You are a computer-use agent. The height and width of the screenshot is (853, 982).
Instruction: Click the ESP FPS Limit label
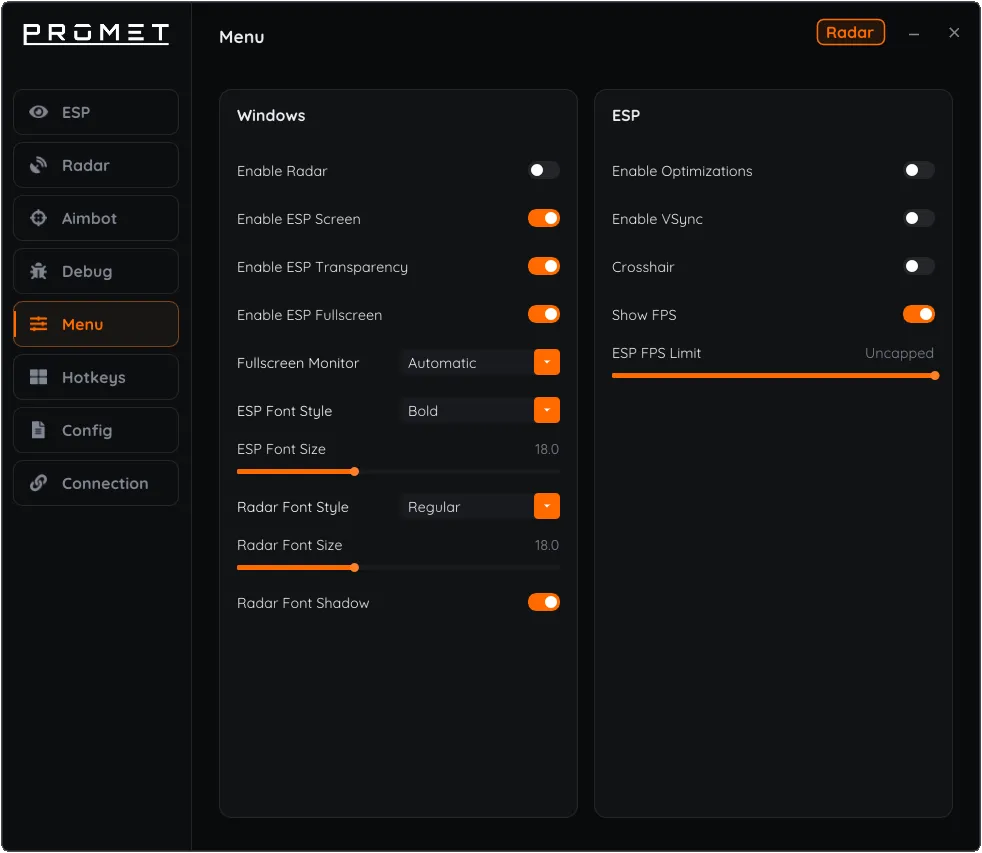coord(656,353)
